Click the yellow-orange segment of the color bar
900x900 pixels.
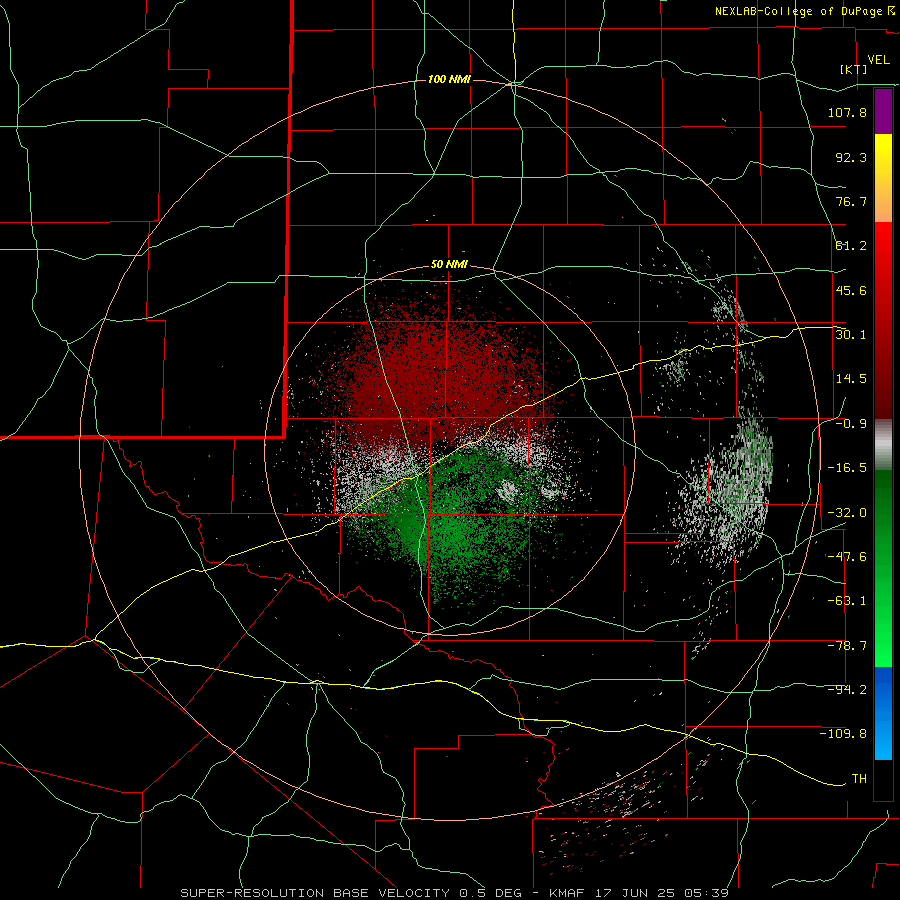tap(883, 178)
